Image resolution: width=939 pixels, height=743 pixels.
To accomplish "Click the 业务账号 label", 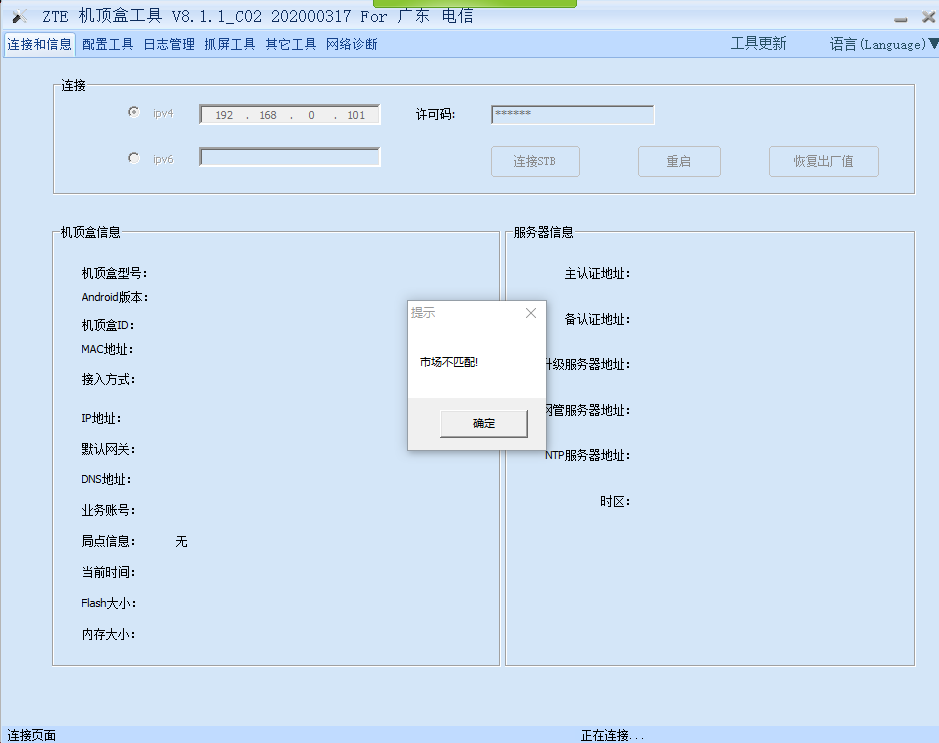I will click(108, 511).
